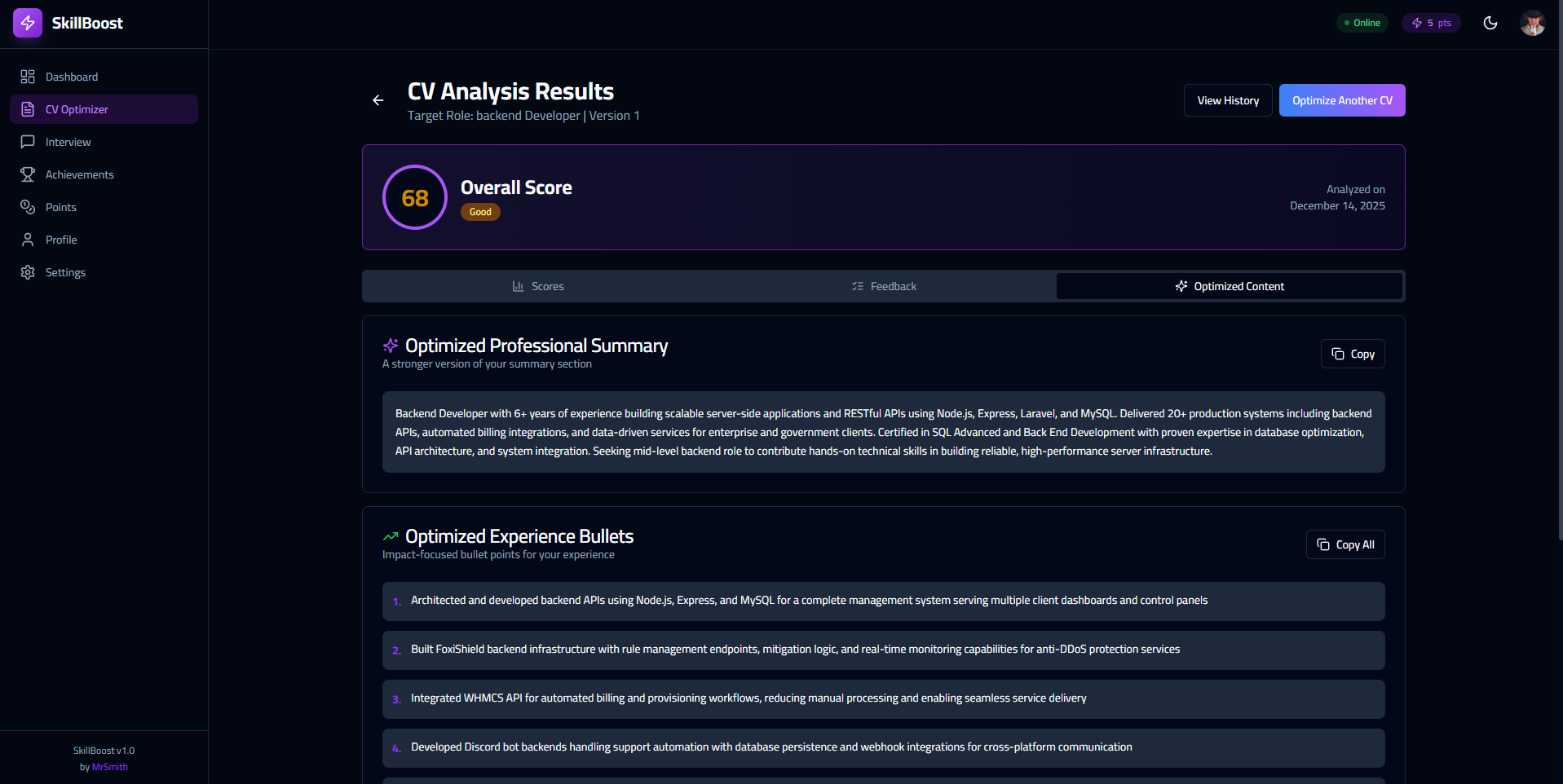Viewport: 1563px width, 784px height.
Task: Click the Achievements trophy icon
Action: coord(27,174)
